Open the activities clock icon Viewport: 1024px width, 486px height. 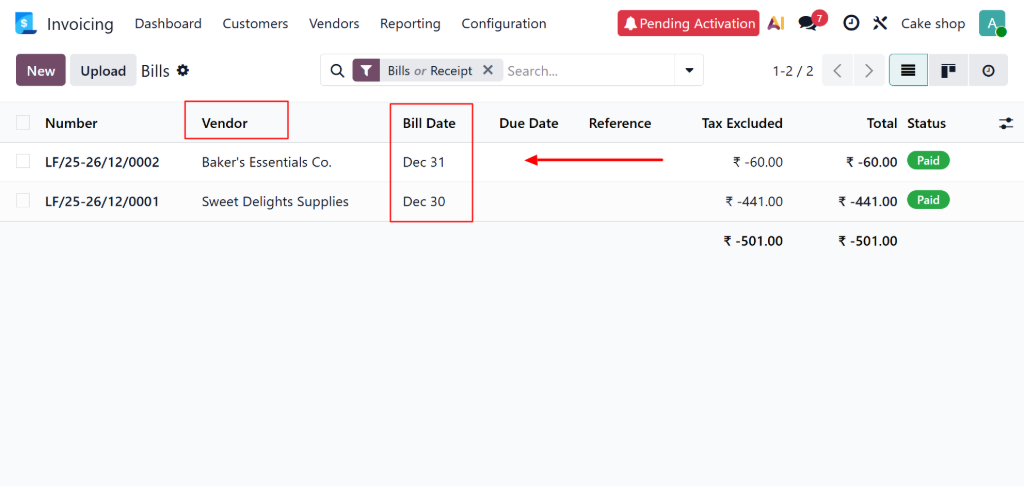tap(851, 23)
